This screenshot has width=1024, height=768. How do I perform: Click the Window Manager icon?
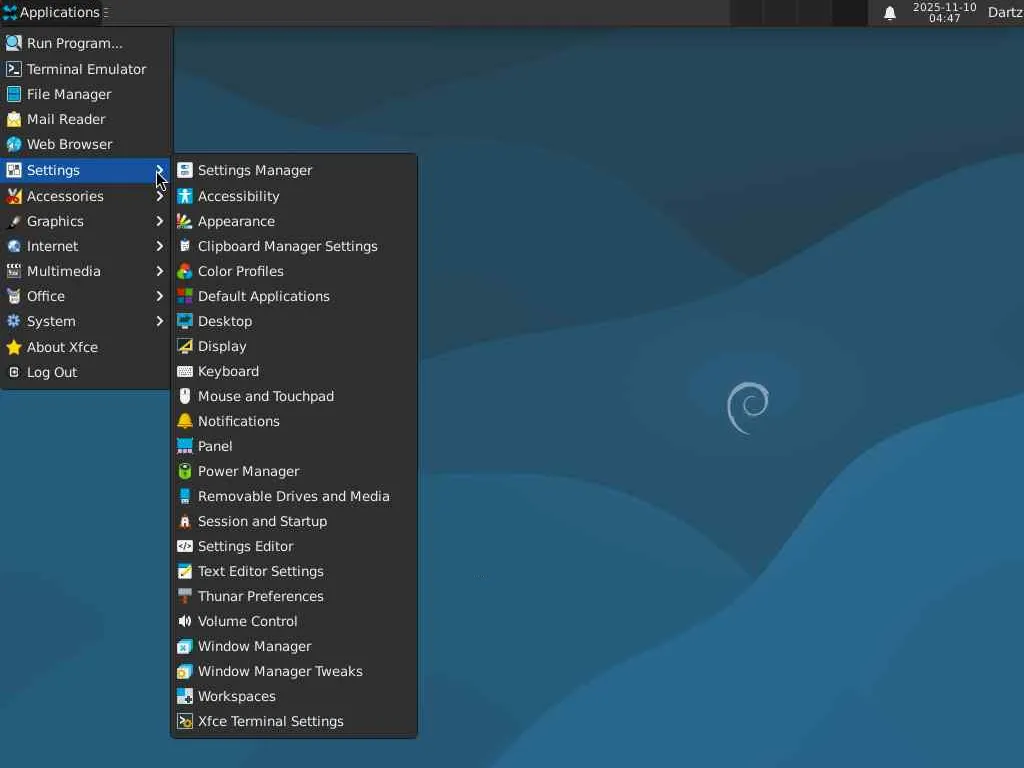pyautogui.click(x=185, y=647)
